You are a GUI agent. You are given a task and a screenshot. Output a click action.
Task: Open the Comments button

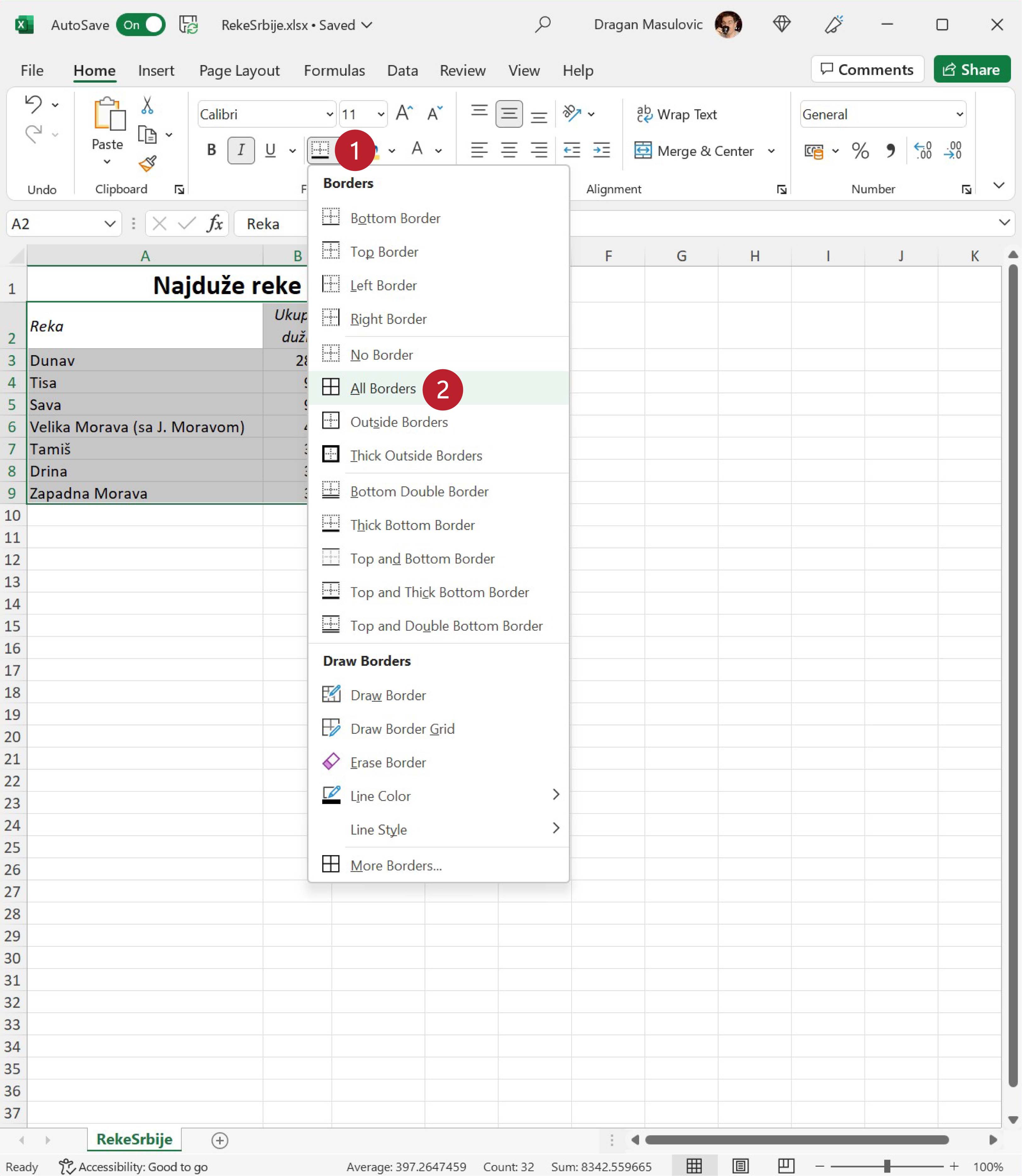[867, 69]
